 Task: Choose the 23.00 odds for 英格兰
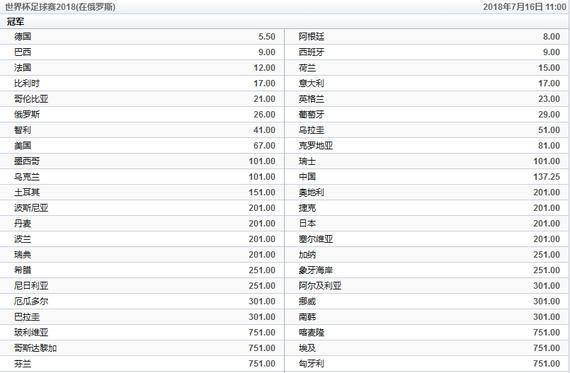tap(549, 99)
